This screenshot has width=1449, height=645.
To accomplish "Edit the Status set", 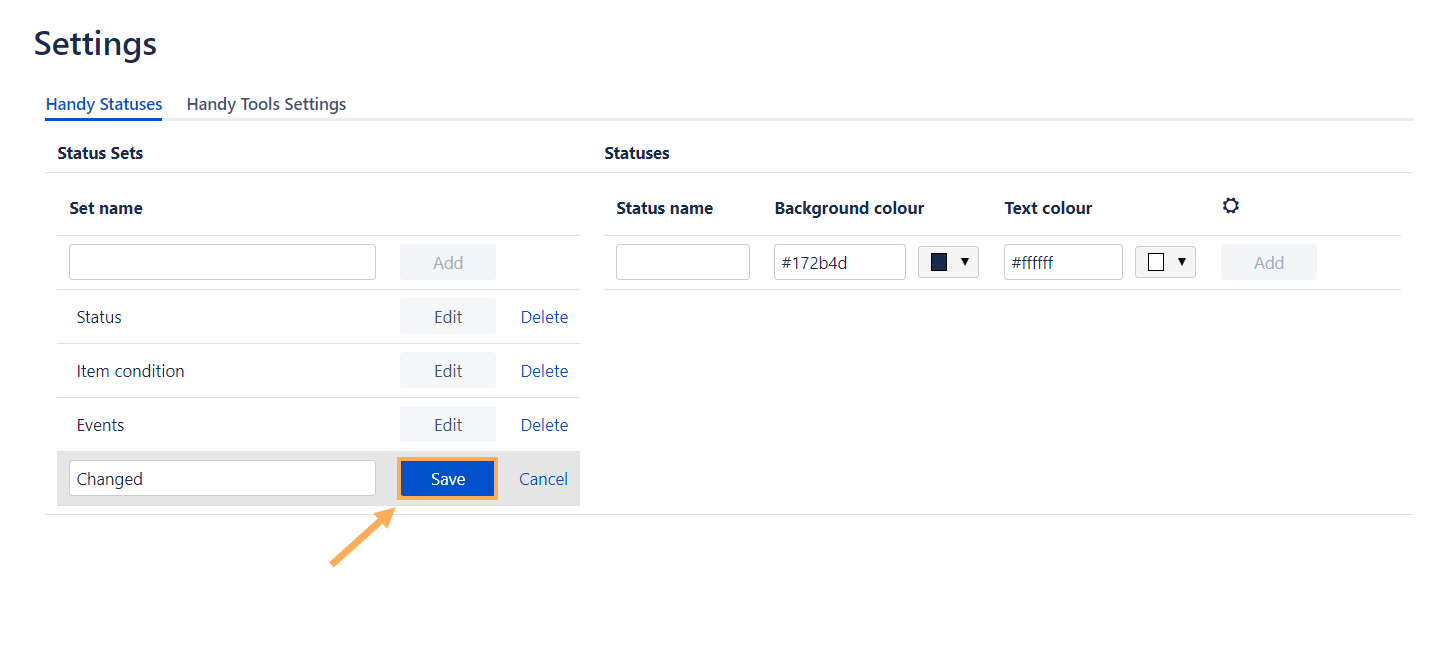I will (x=448, y=317).
